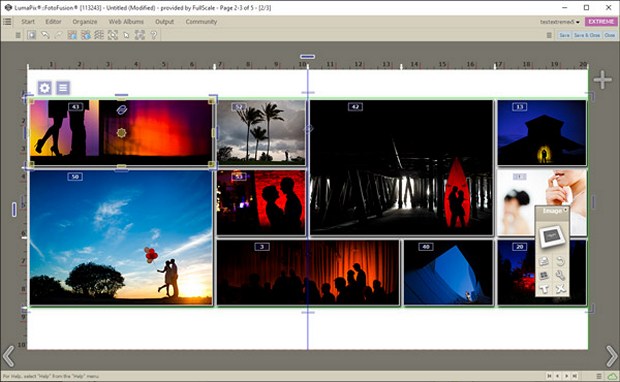This screenshot has height=382, width=620.
Task: Click the last-page button in status bar
Action: (x=575, y=376)
